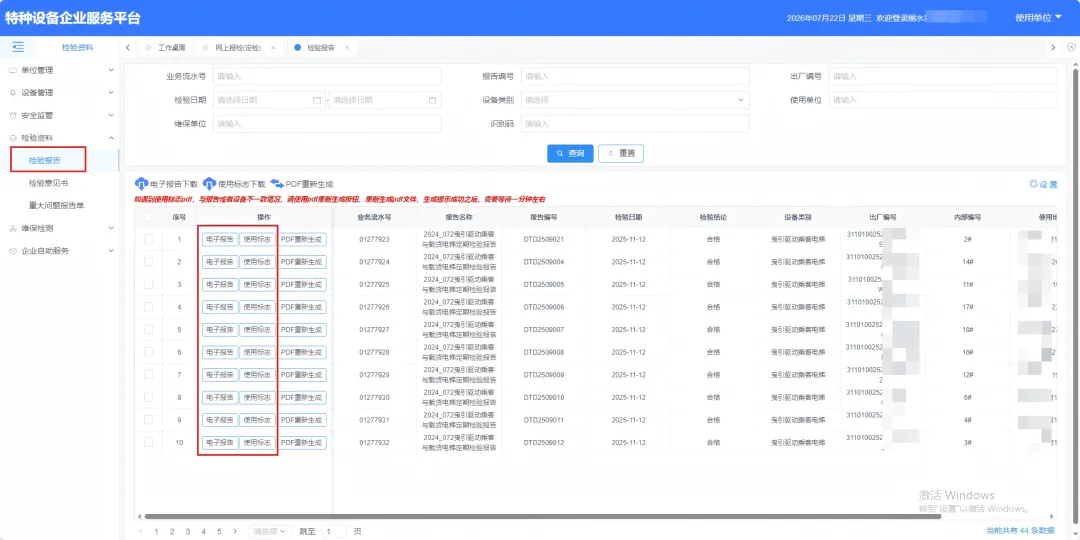Click the 重置 button

pos(621,154)
